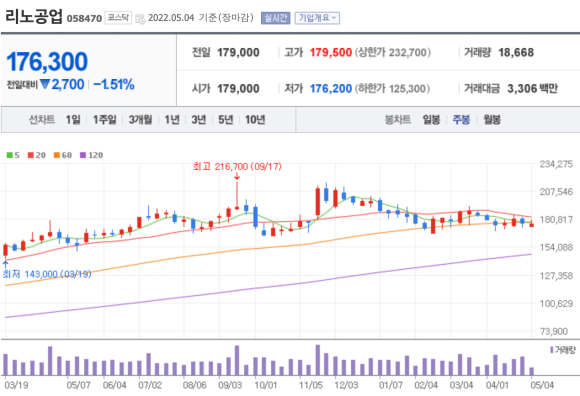Screen dimensions: 580x396
Task: Click the red 20 moving-average legend swatch
Action: pyautogui.click(x=31, y=155)
